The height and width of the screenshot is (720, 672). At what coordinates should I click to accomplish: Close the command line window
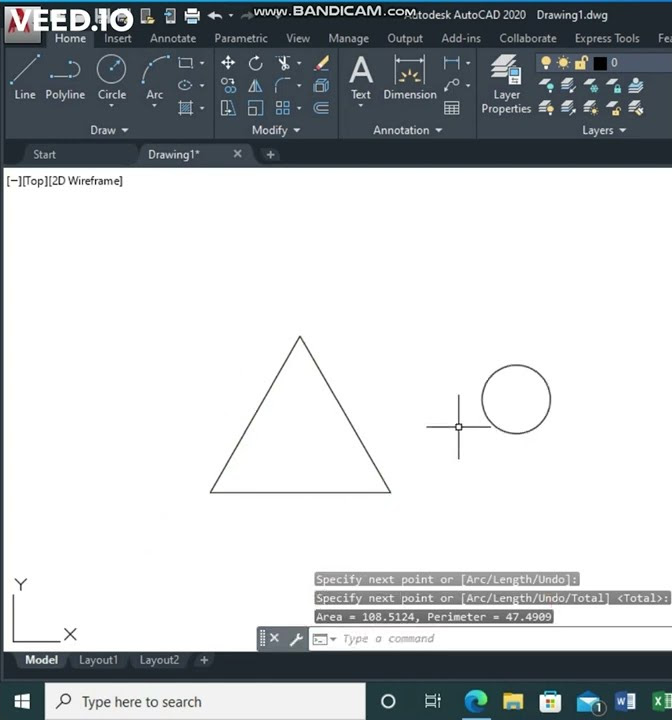(274, 638)
